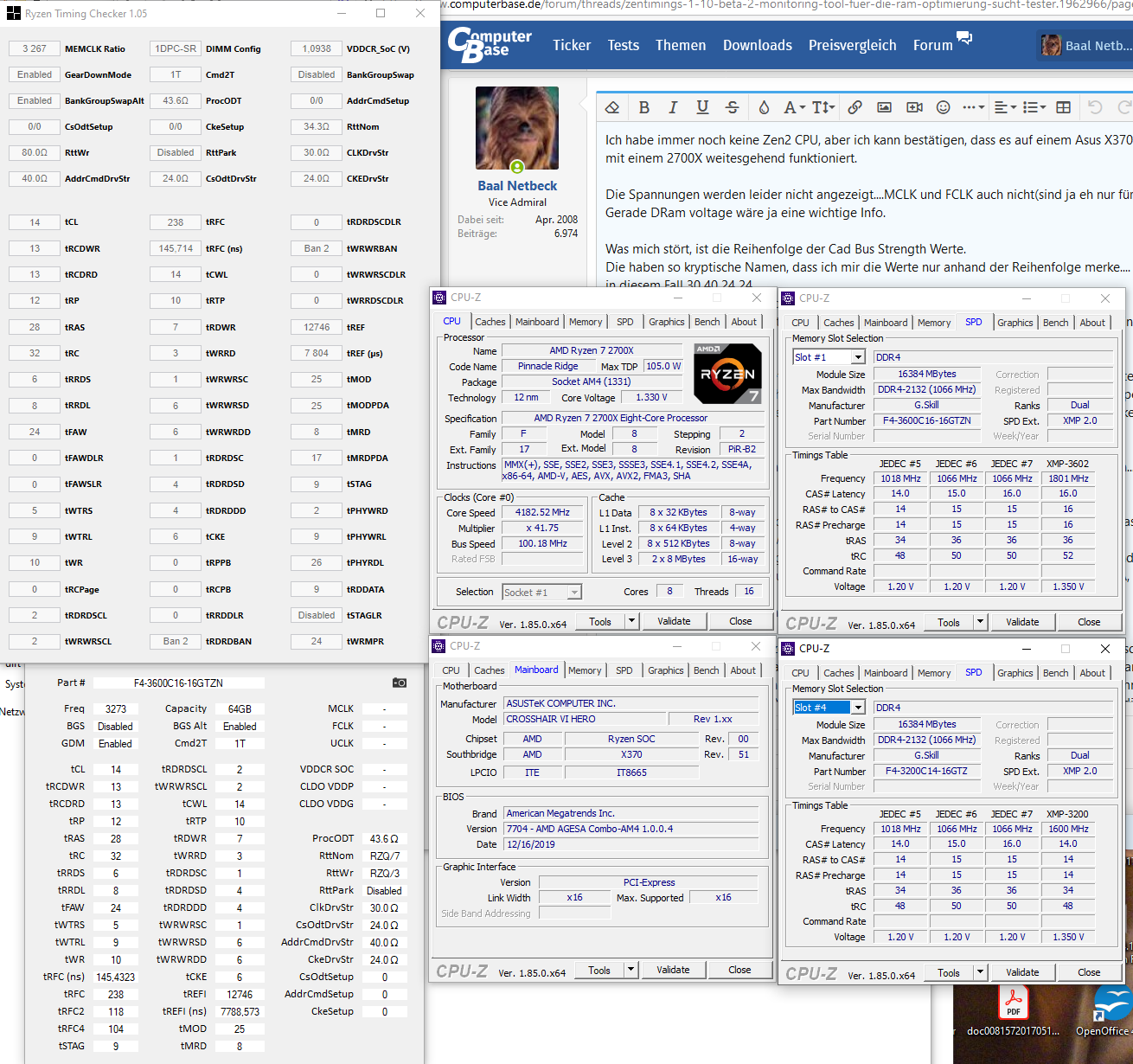The width and height of the screenshot is (1133, 1064).
Task: Expand Tools arrow in CPU-Z Slot #4 window
Action: click(980, 972)
